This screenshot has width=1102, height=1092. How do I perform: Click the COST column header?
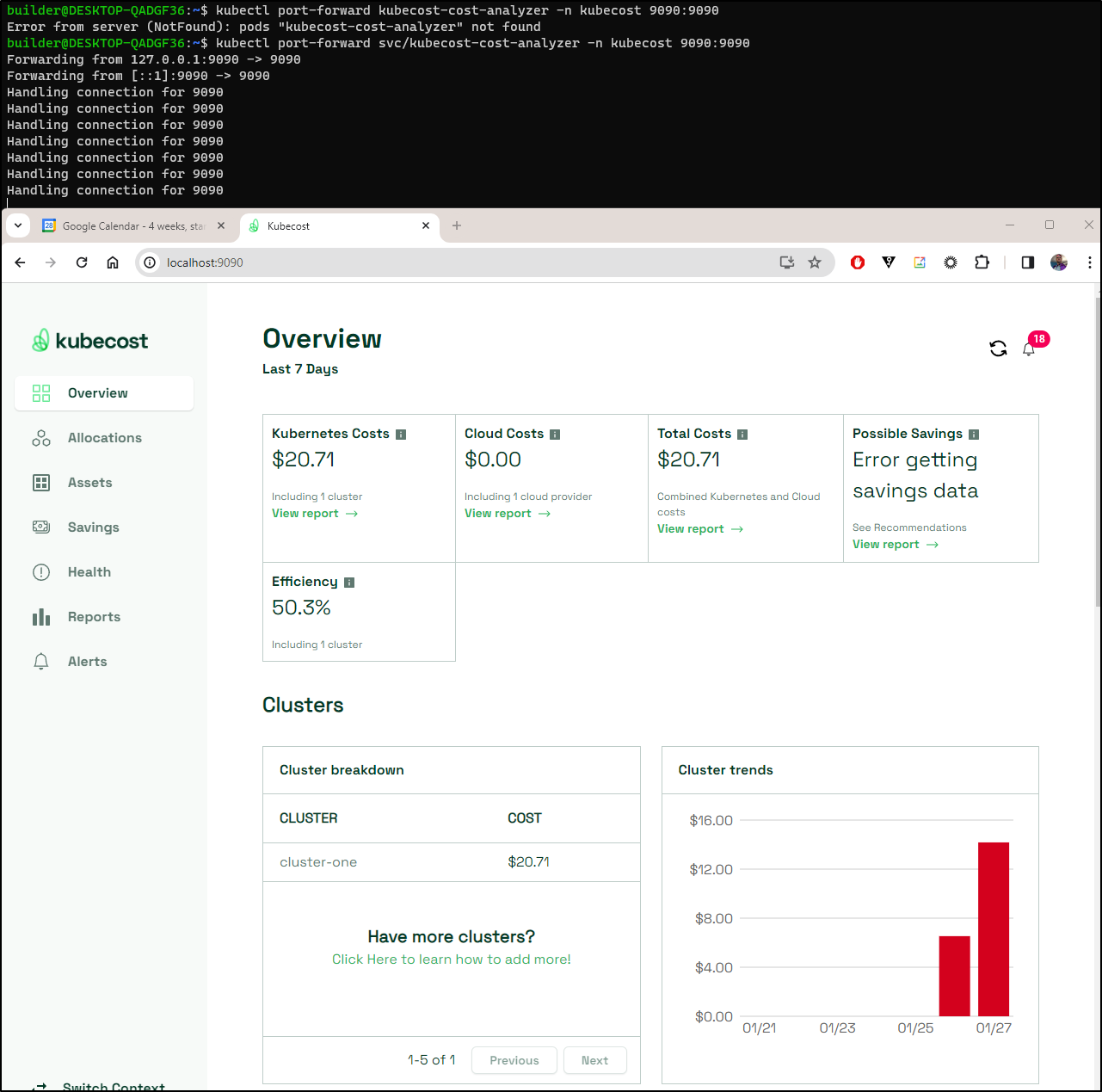coord(525,818)
